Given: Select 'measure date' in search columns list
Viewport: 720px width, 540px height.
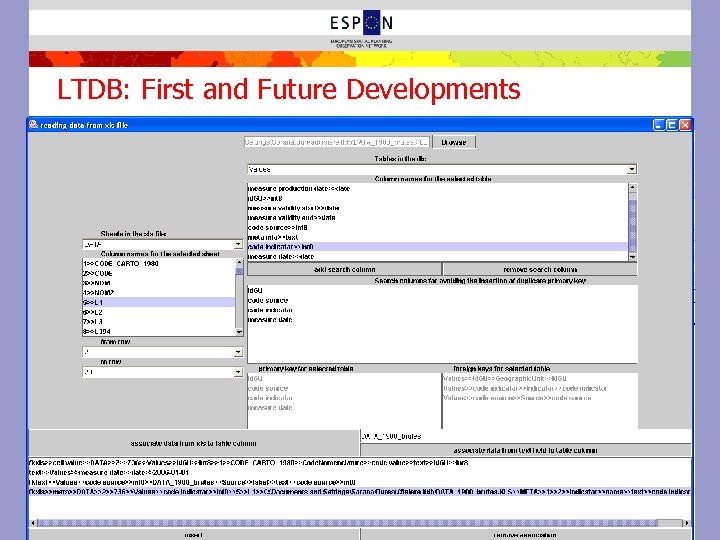Looking at the screenshot, I should tap(442, 320).
